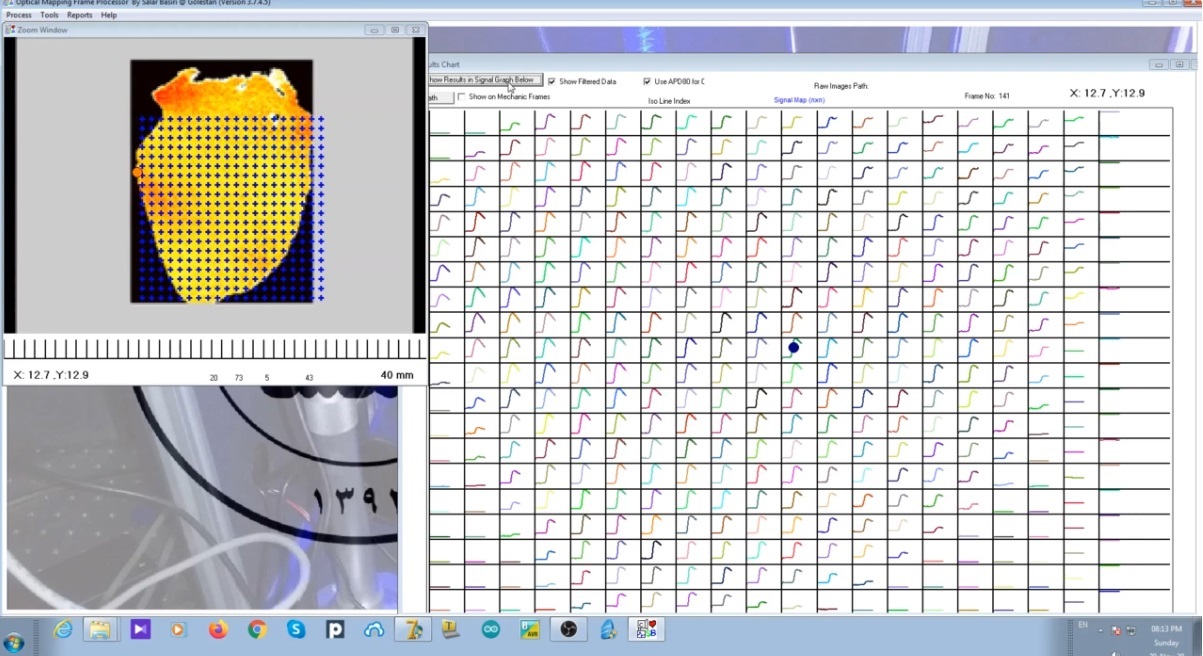Toggle the Show Filtered Data checkbox

[x=552, y=81]
